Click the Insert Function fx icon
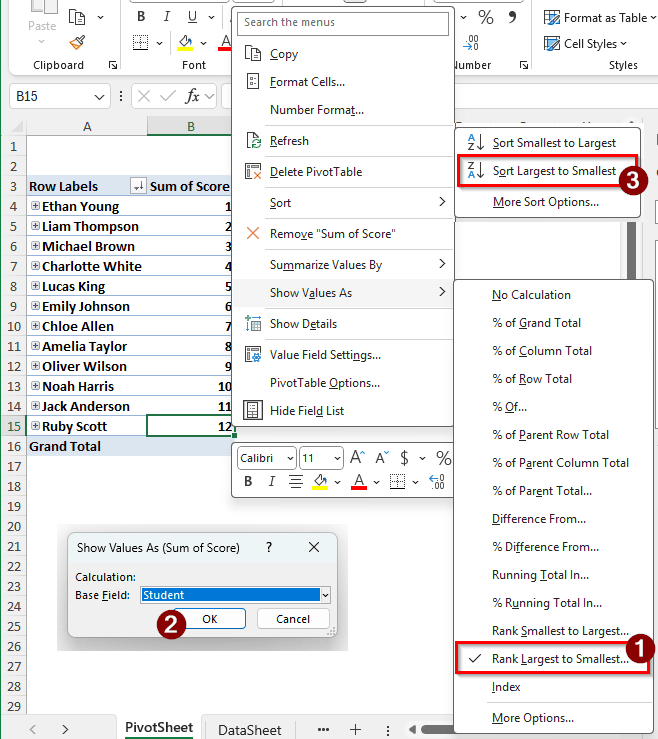658x739 pixels. tap(192, 97)
